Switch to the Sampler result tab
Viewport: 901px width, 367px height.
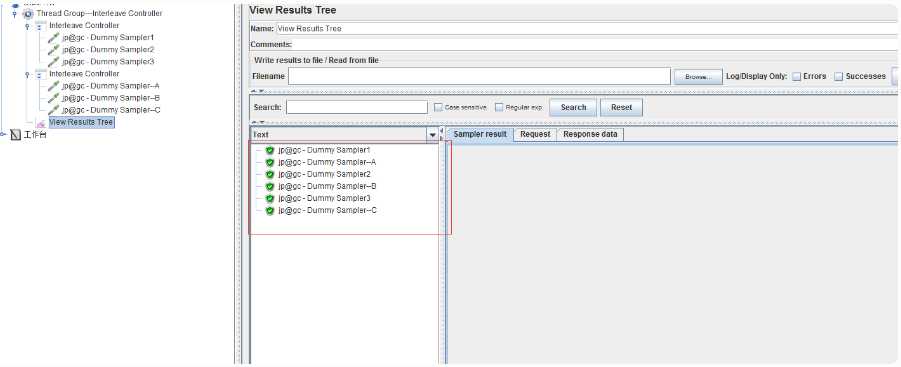[480, 134]
